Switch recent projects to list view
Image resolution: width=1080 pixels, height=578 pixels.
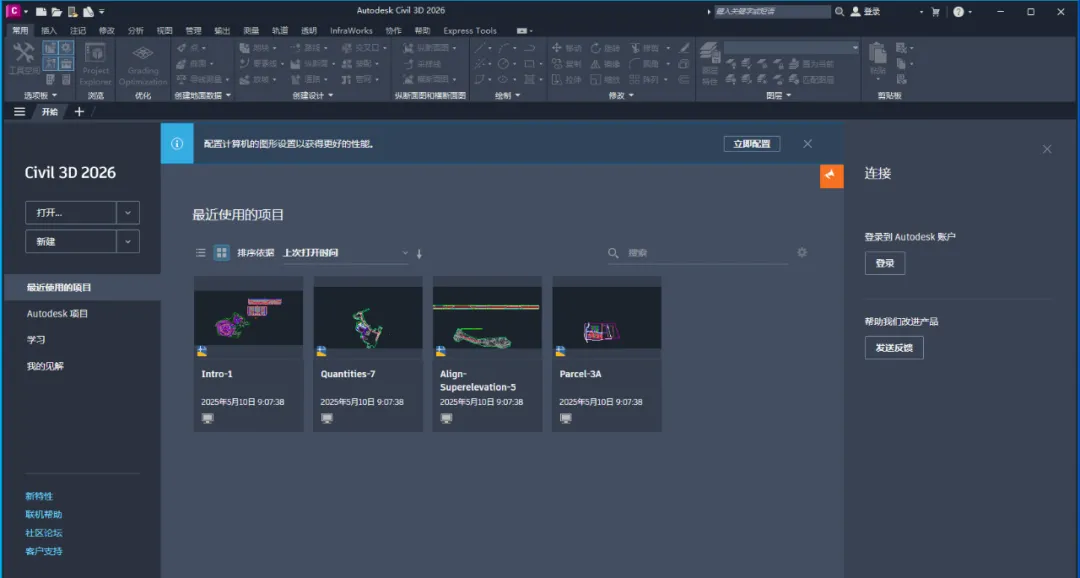[x=200, y=253]
